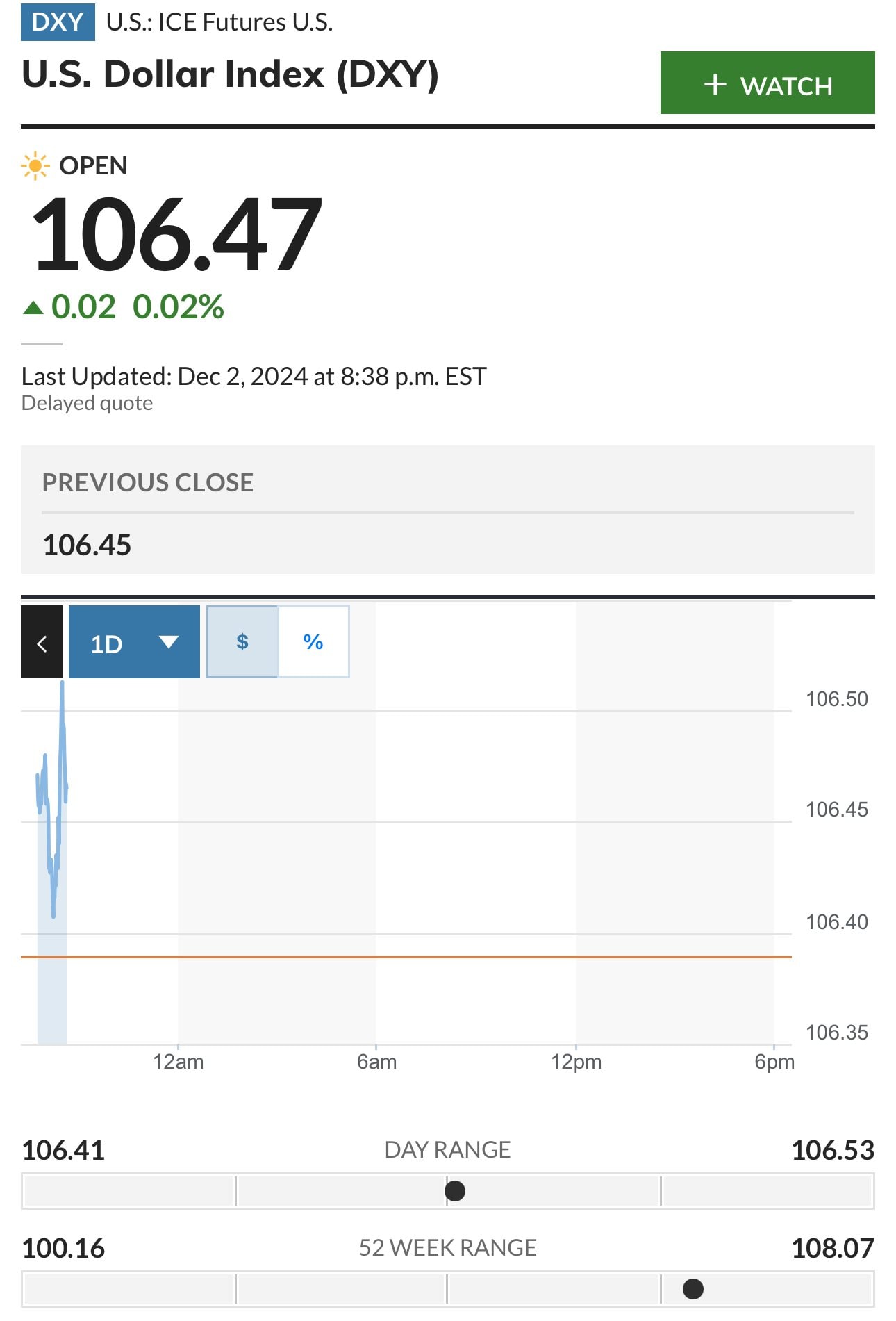Click the sun market-open status icon

coord(35,166)
